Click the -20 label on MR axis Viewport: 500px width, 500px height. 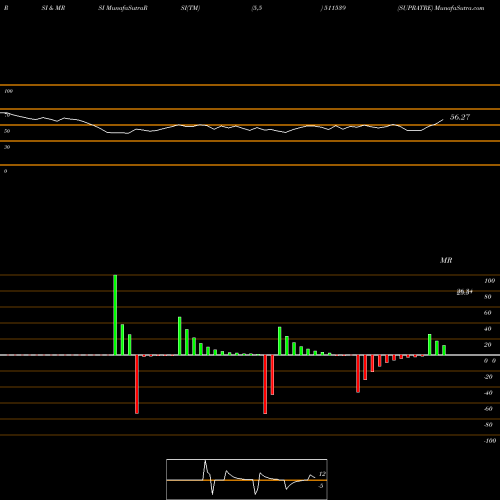coord(488,377)
